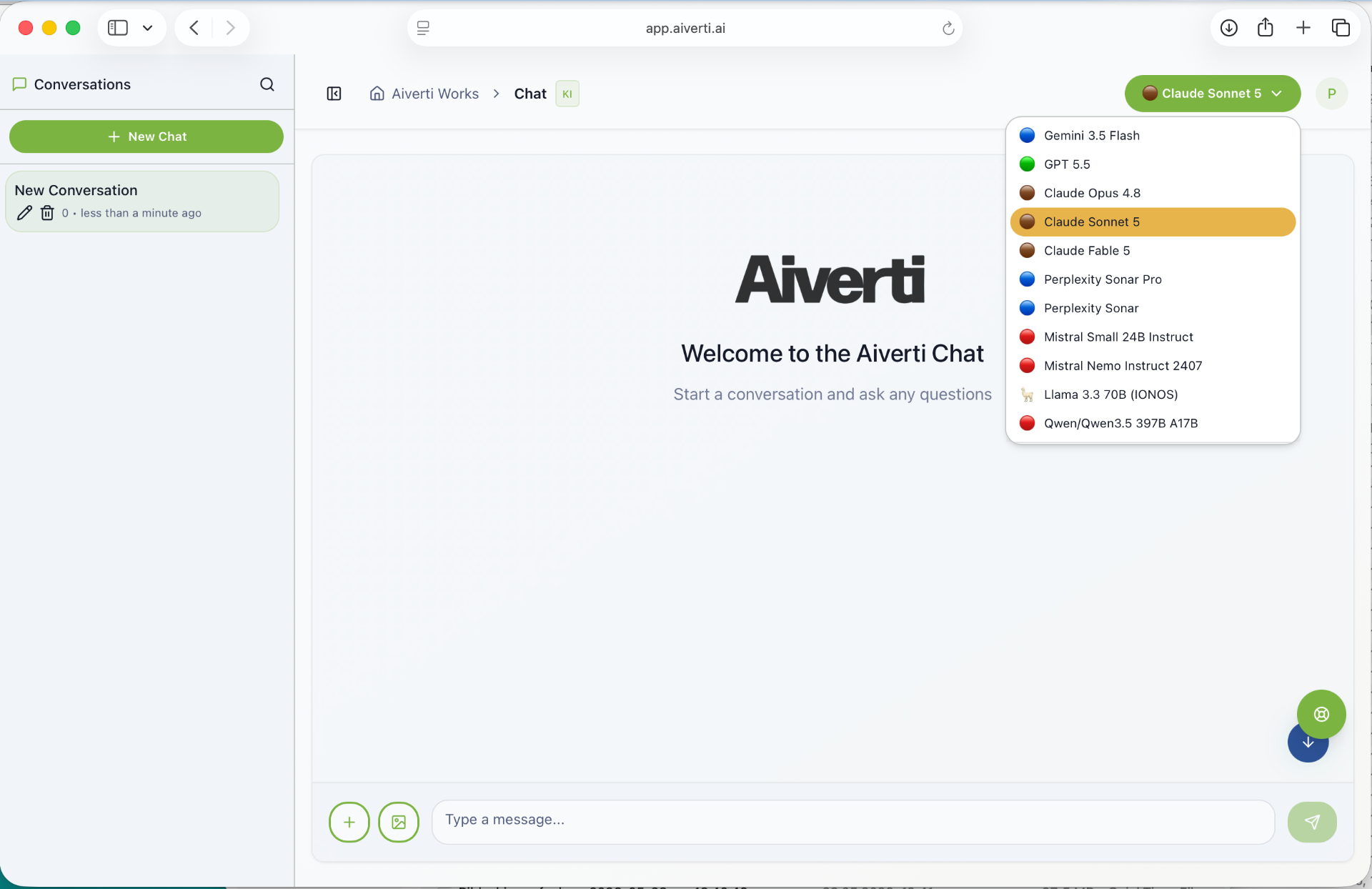Viewport: 1372px width, 889px height.
Task: Show the Safari sidebar icon
Action: [x=118, y=28]
